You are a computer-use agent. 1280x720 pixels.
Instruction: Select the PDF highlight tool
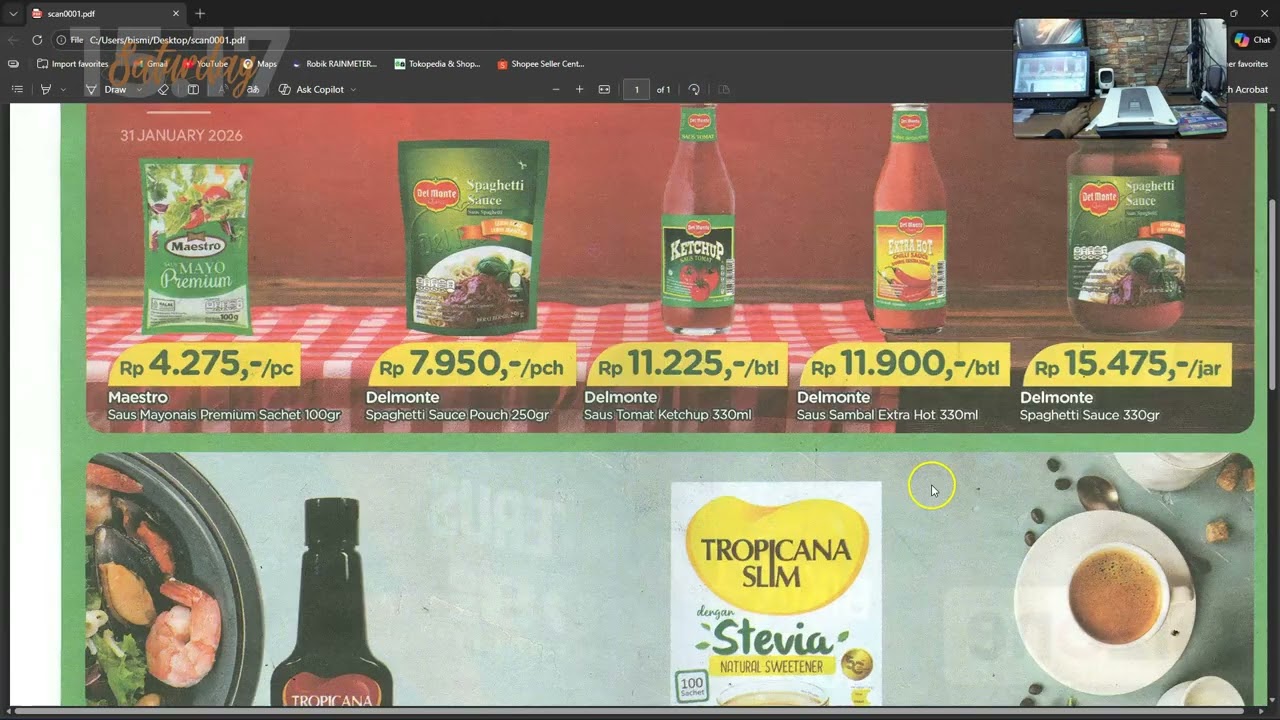tap(45, 90)
